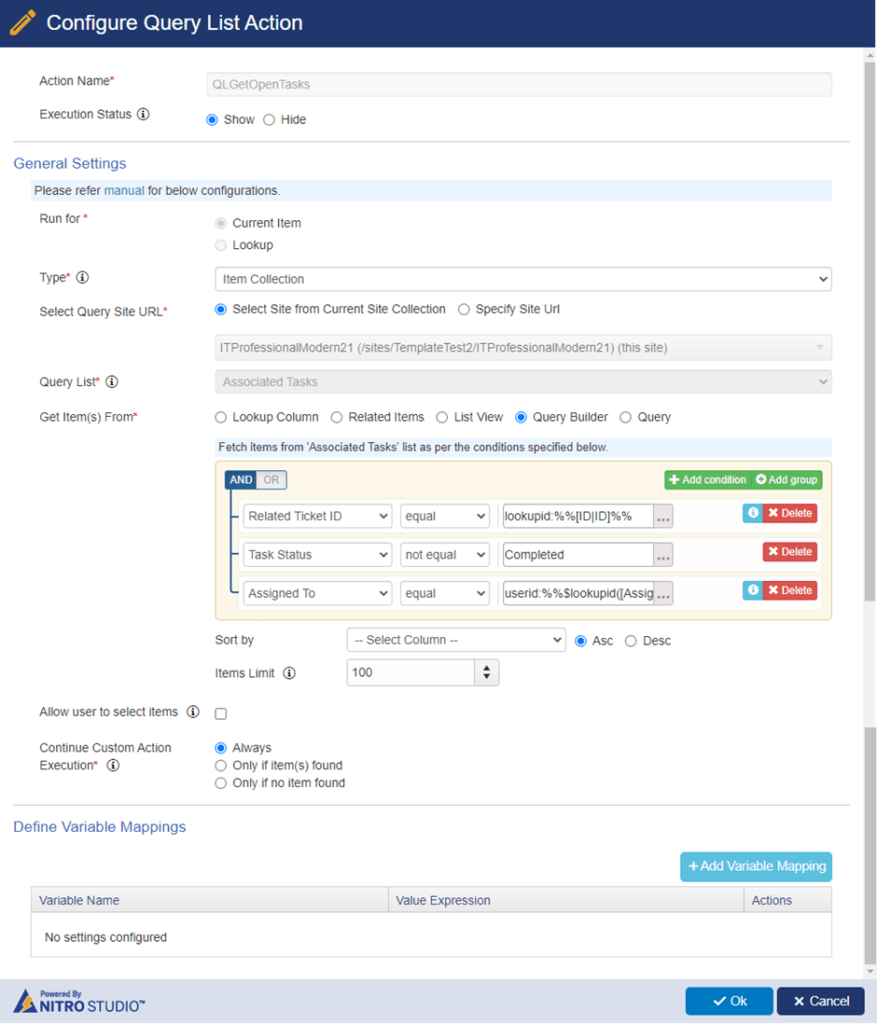Click Add Variable Mapping button
Image resolution: width=877 pixels, height=1024 pixels.
756,867
